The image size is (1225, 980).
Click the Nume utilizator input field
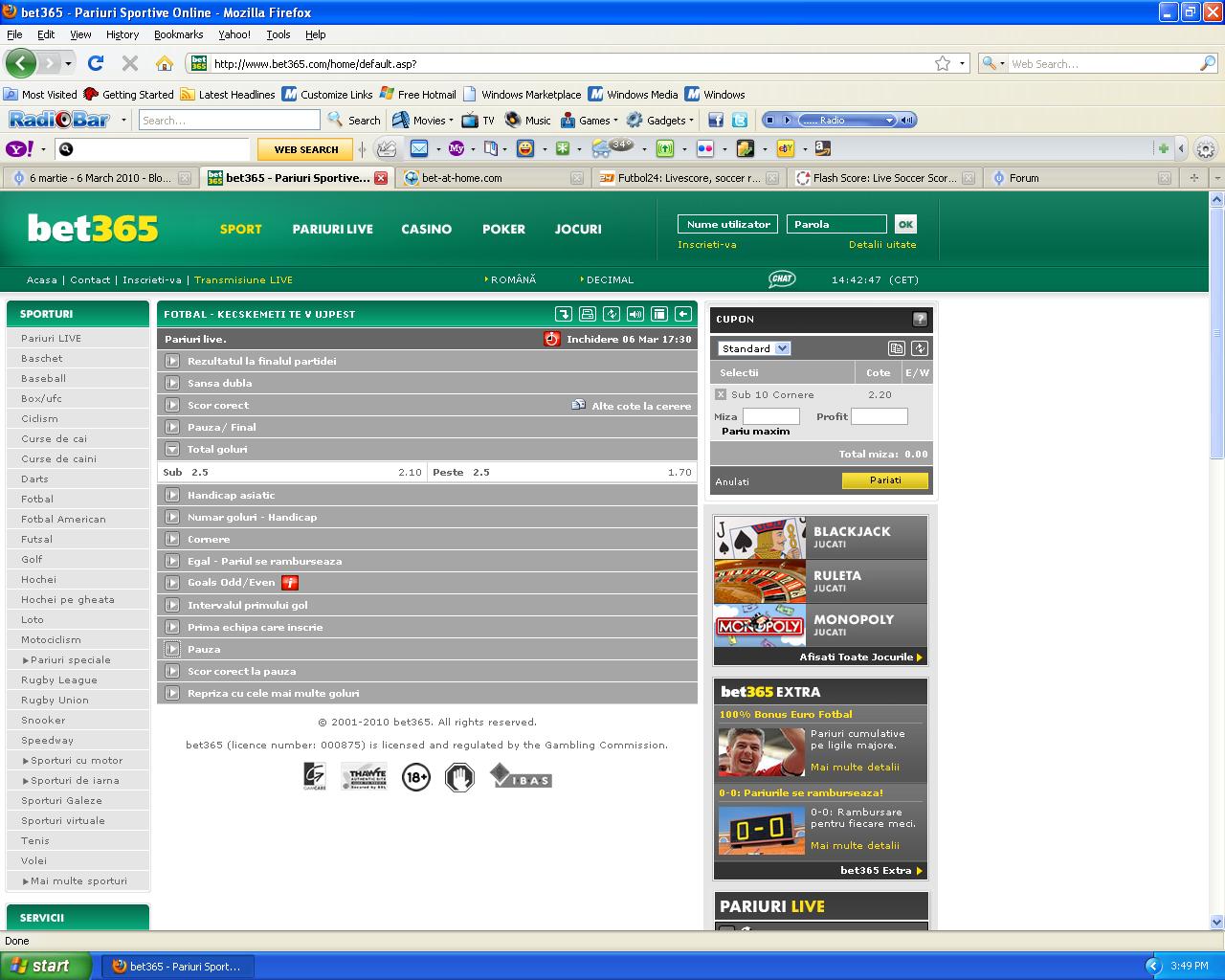(727, 224)
